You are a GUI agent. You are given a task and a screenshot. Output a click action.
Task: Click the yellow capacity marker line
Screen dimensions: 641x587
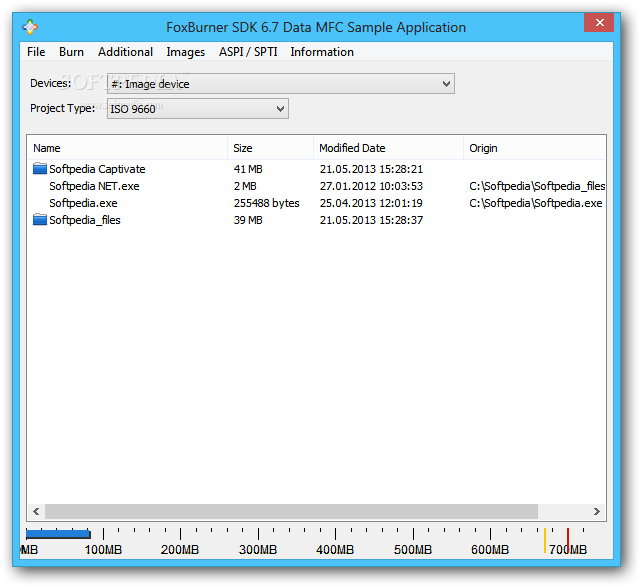pos(545,540)
